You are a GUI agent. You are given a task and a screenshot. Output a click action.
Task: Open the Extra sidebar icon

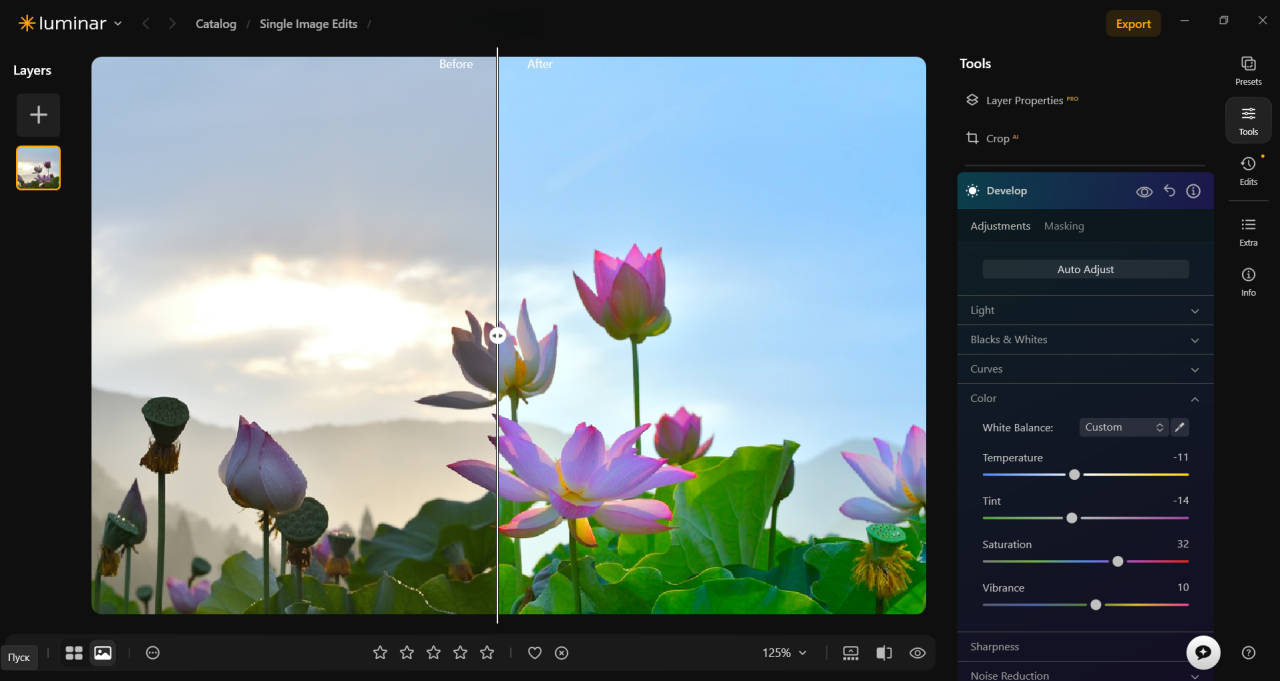point(1248,231)
